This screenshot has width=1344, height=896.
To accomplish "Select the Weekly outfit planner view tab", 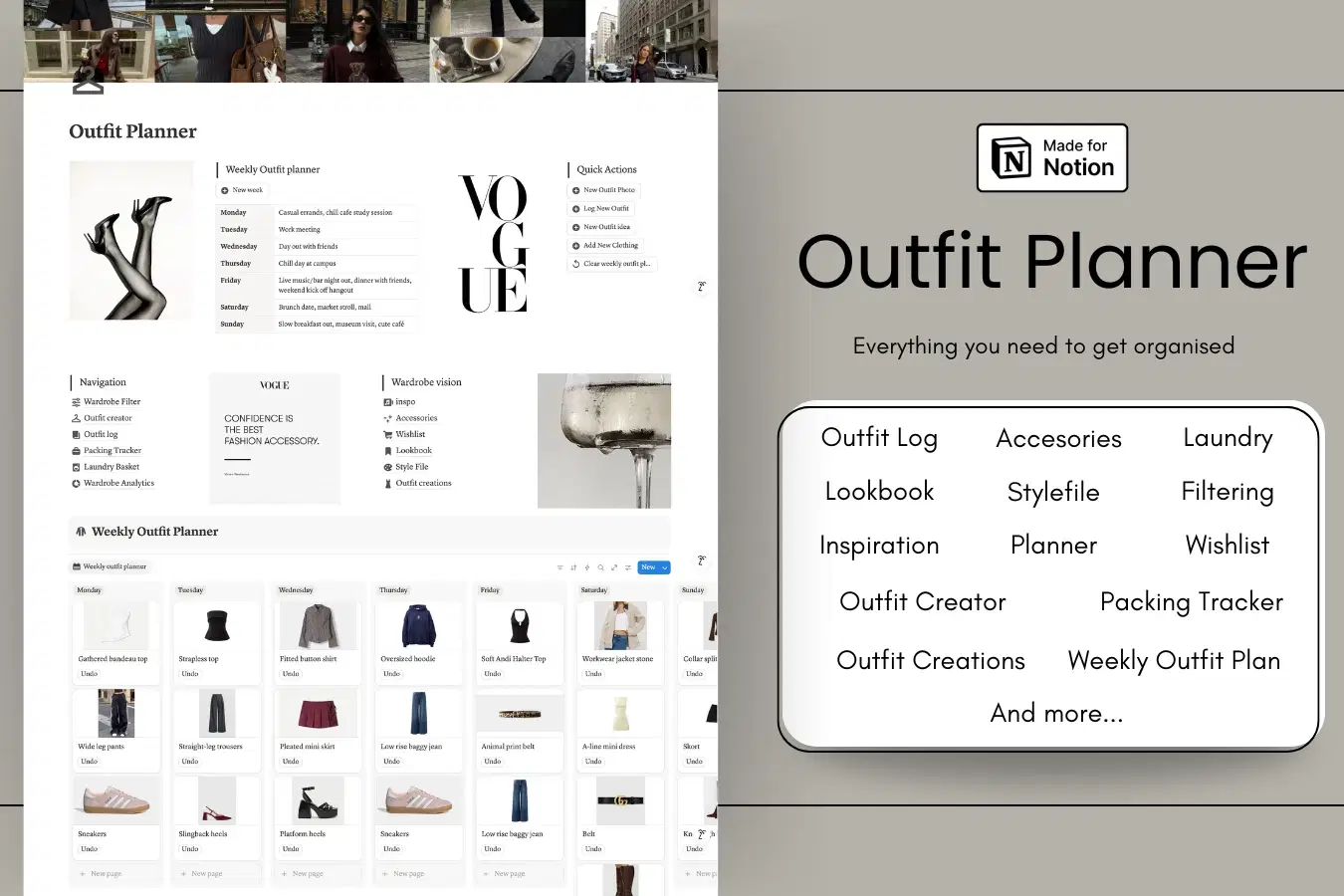I will [x=110, y=566].
